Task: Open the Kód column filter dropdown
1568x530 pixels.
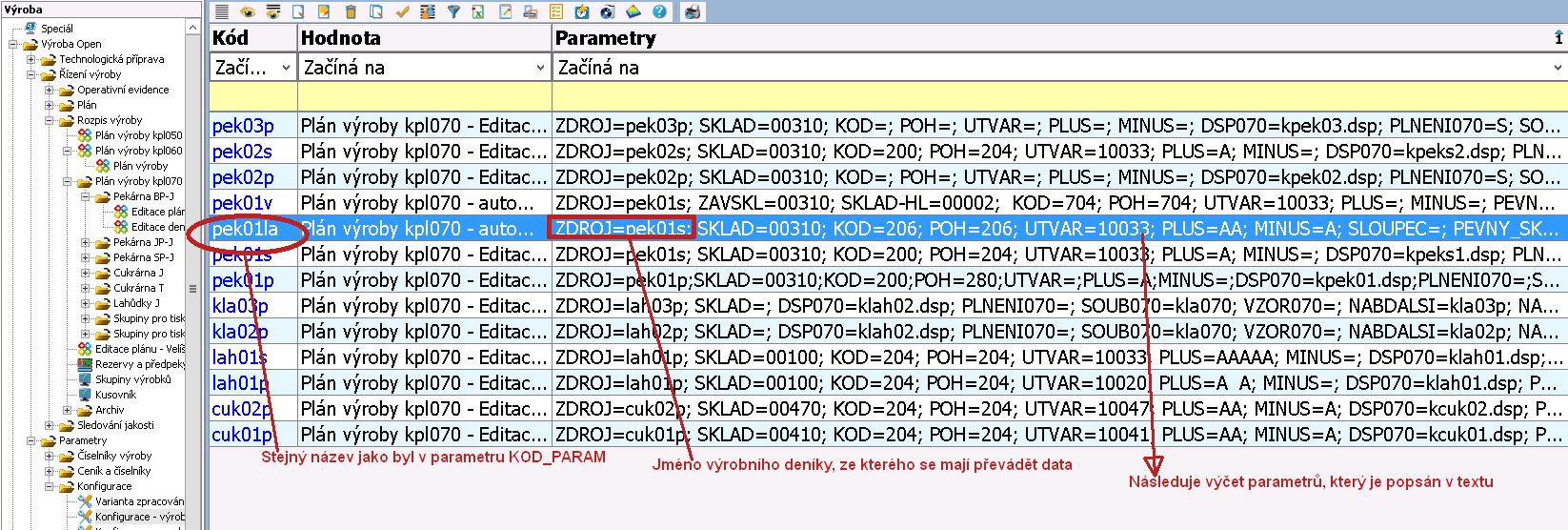Action: 285,68
